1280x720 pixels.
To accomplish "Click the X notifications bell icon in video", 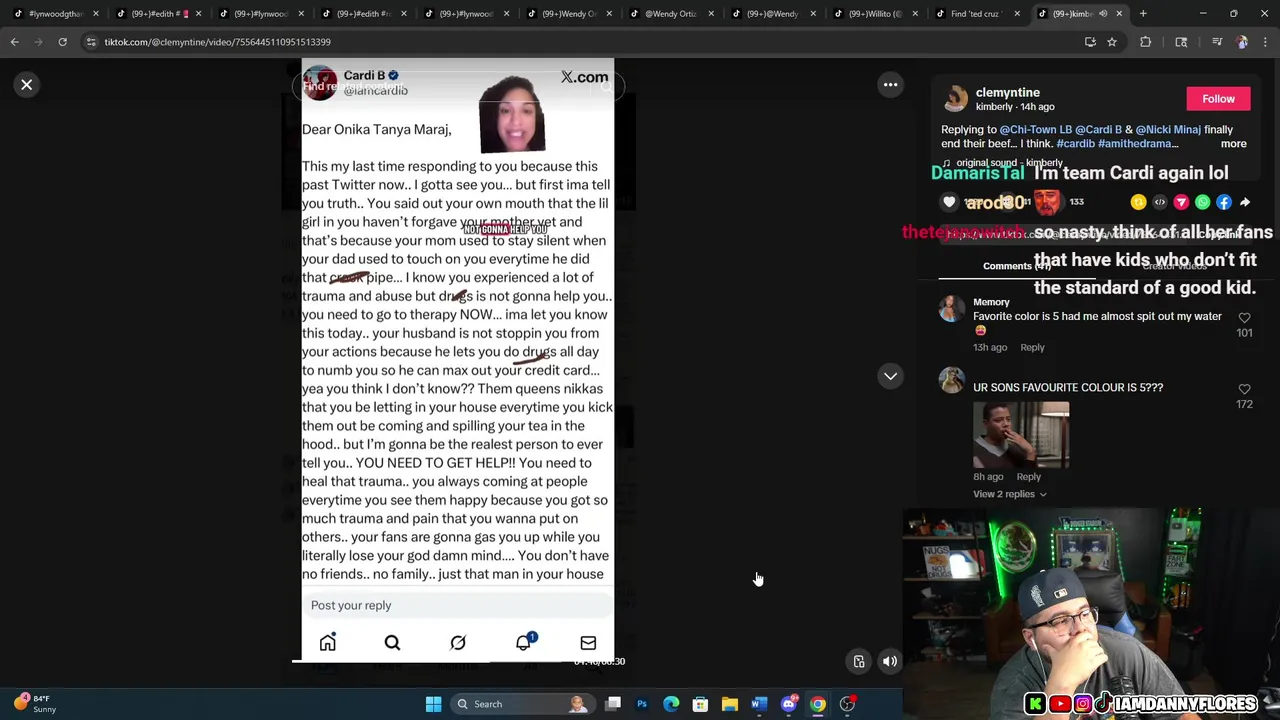I will (x=523, y=643).
